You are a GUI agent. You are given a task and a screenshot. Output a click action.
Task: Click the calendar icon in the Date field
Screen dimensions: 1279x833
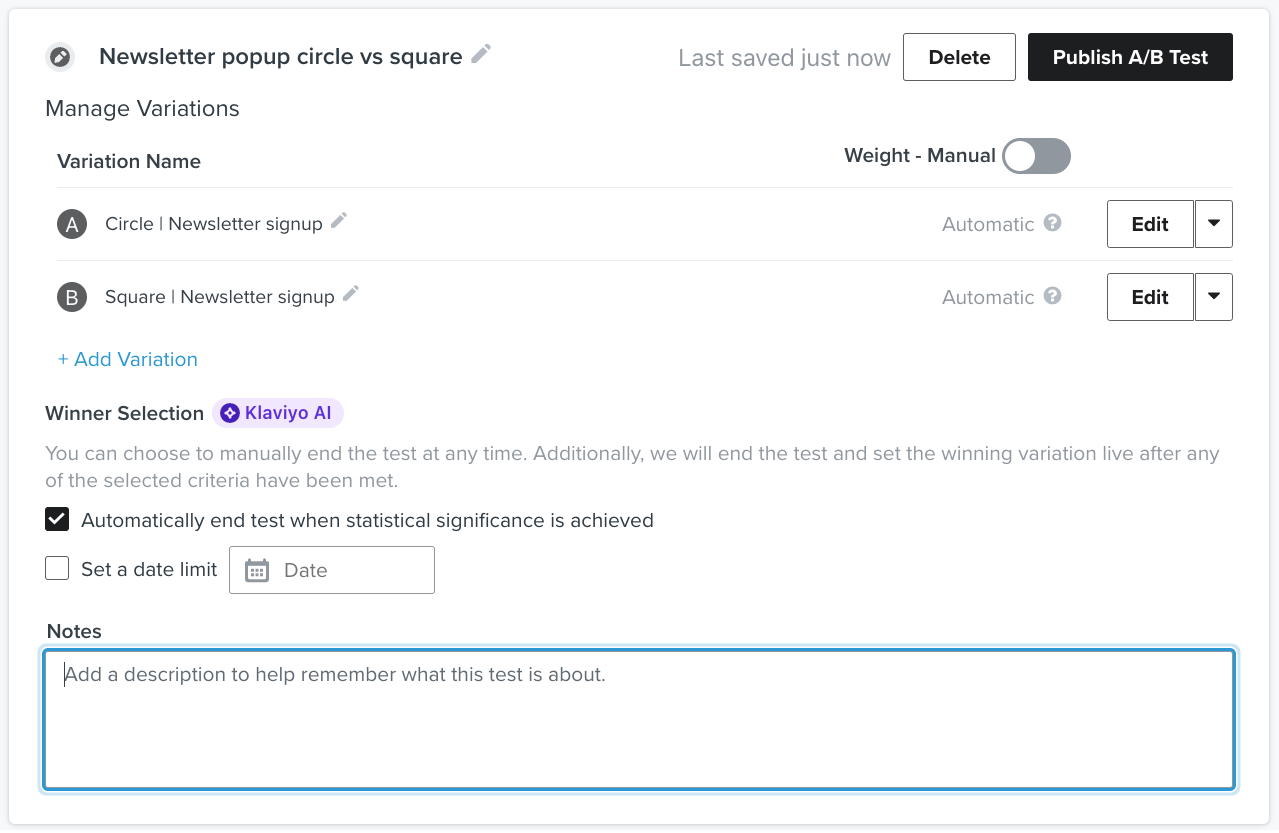pos(257,570)
